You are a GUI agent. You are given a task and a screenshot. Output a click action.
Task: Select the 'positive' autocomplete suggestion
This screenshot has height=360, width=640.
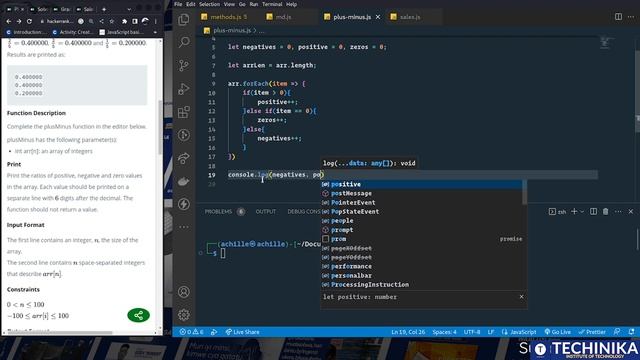[421, 184]
